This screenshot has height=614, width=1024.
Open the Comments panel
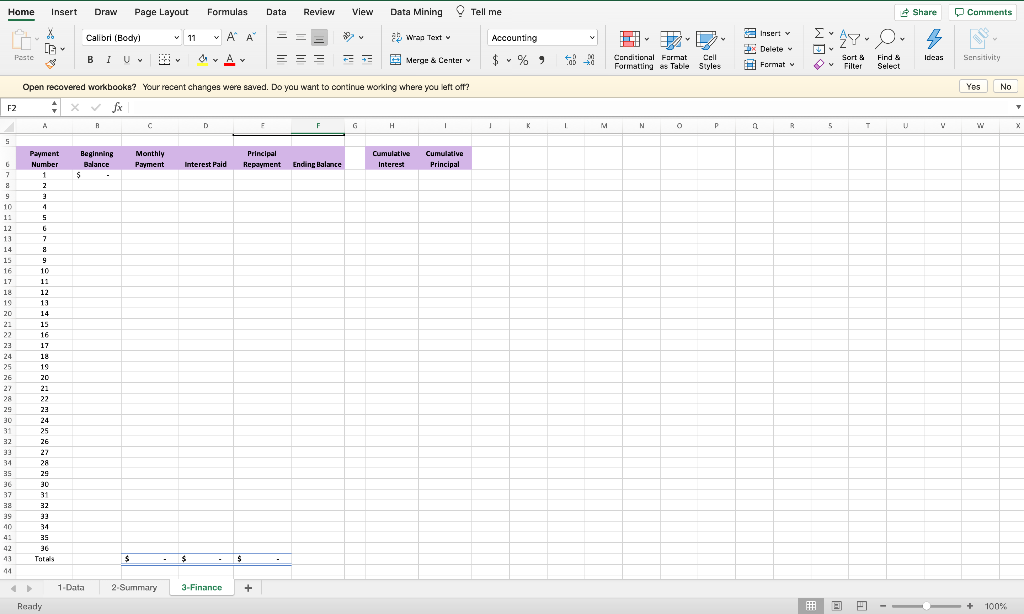[x=982, y=11]
